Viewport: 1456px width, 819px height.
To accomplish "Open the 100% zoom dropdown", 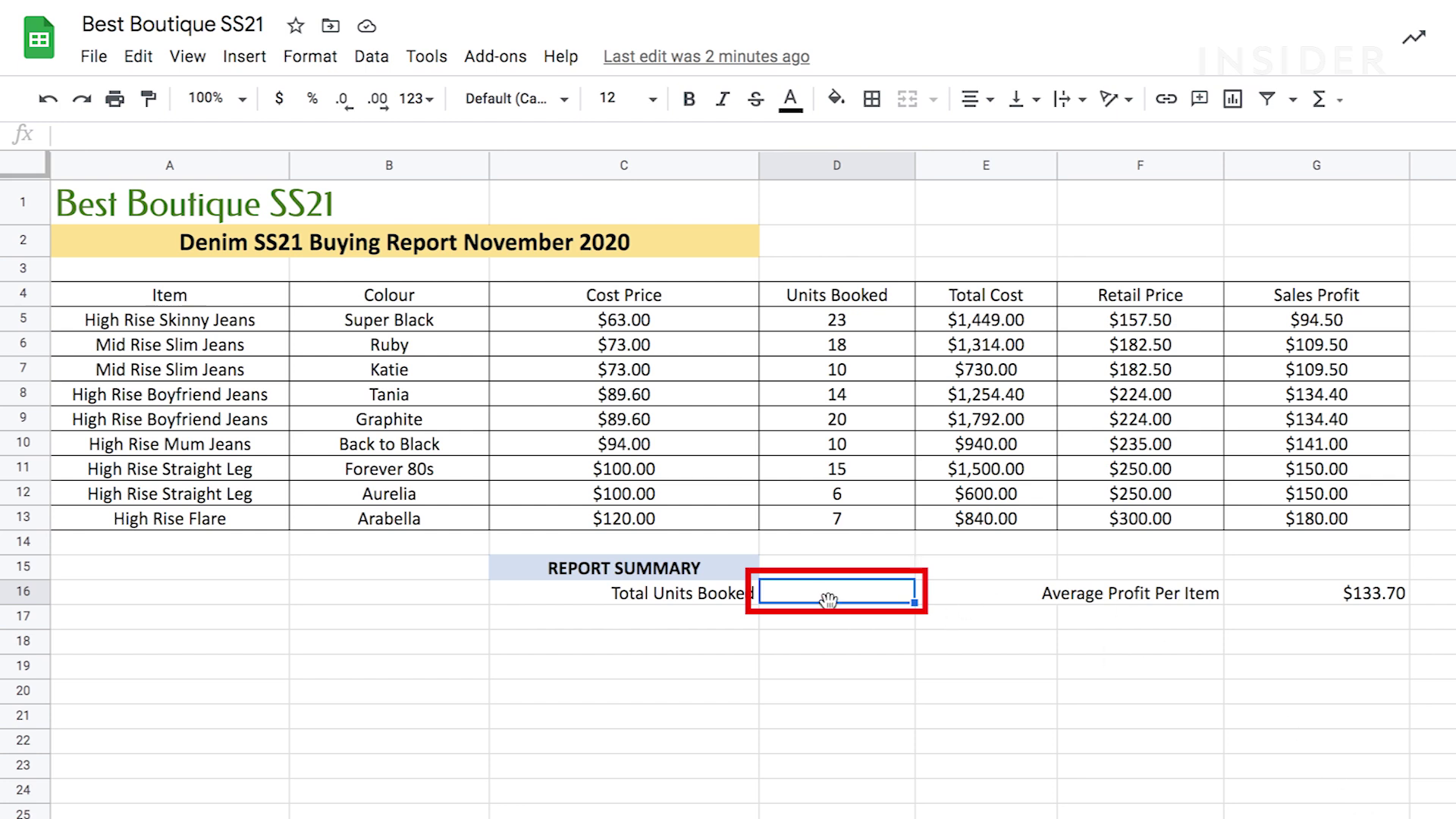I will tap(218, 99).
